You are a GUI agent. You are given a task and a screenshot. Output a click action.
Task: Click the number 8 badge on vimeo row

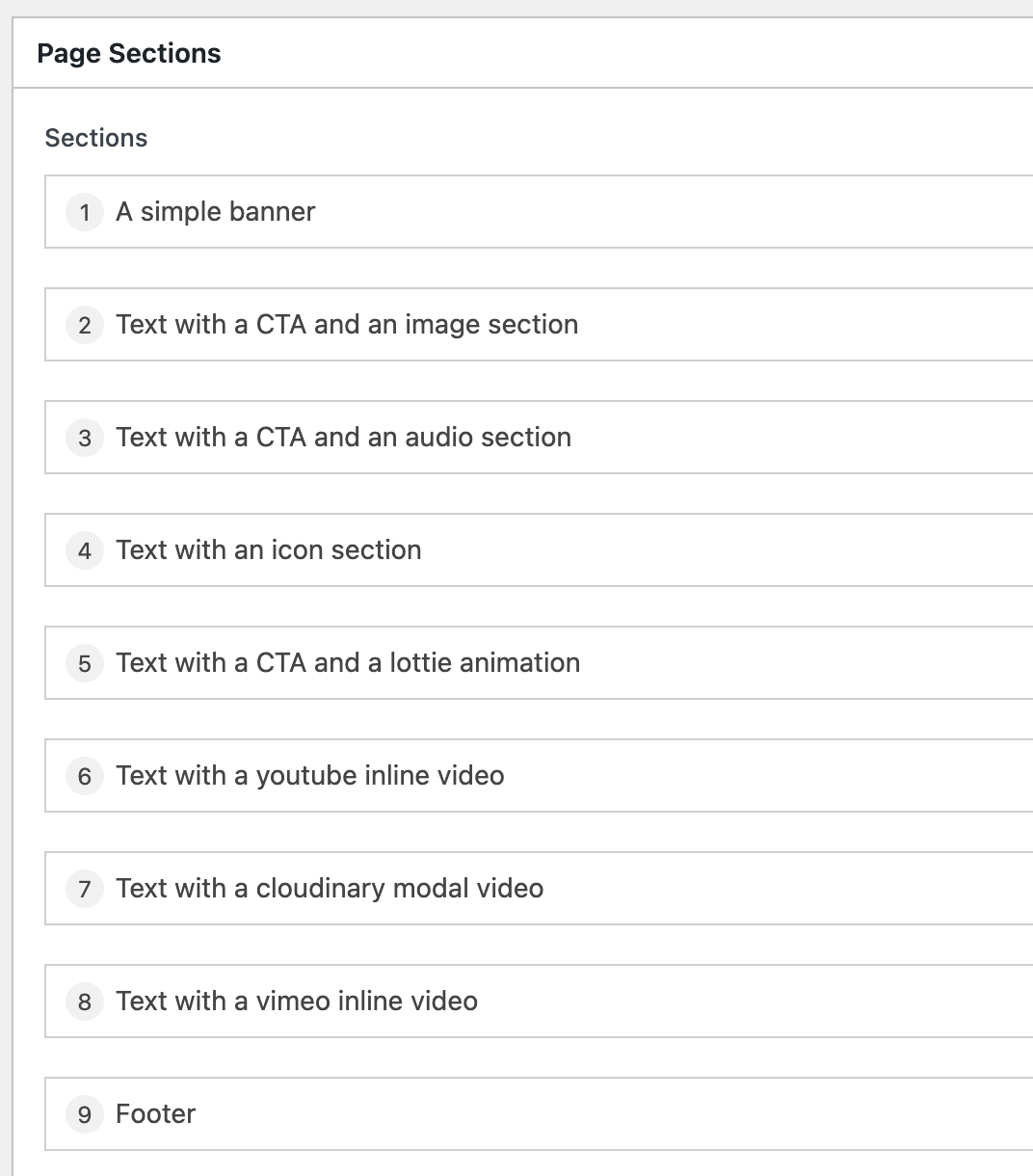pyautogui.click(x=85, y=1002)
